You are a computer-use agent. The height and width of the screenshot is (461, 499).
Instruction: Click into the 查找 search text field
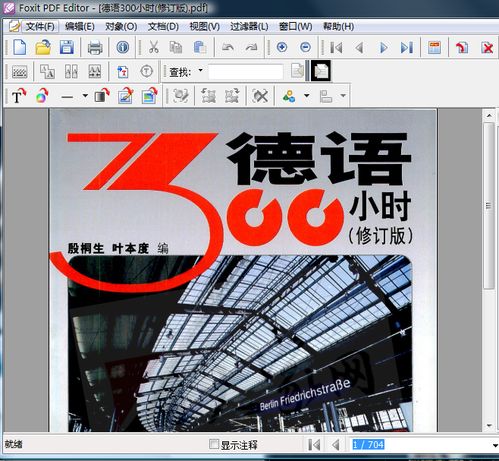point(246,72)
